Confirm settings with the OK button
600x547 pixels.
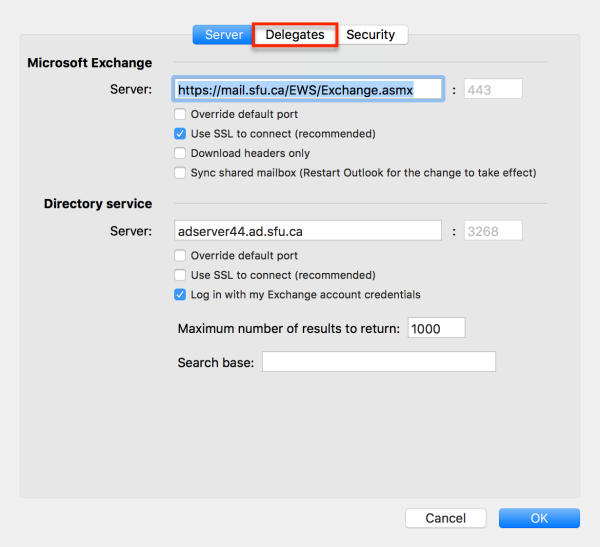click(539, 518)
